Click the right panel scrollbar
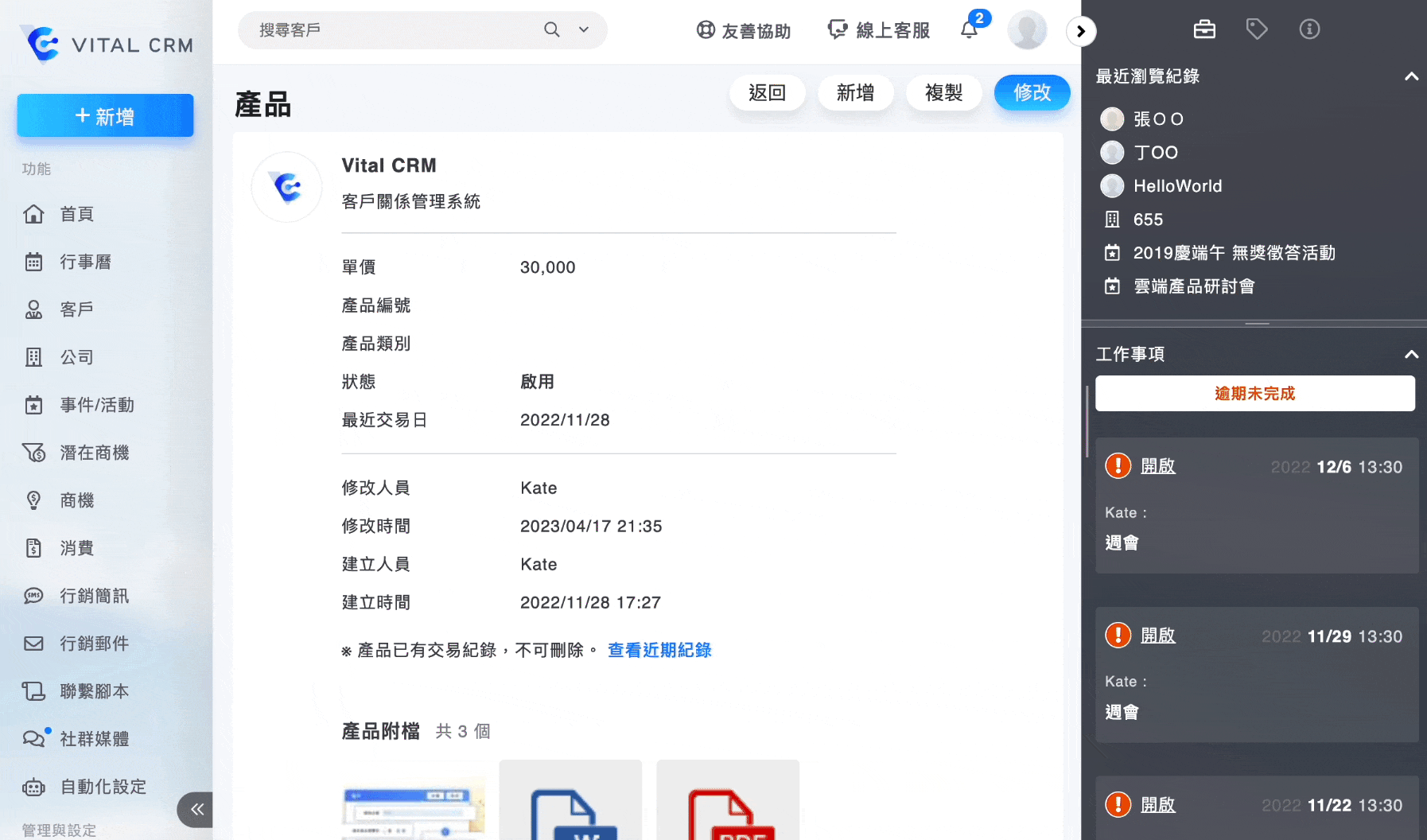The height and width of the screenshot is (840, 1427). [x=1087, y=422]
